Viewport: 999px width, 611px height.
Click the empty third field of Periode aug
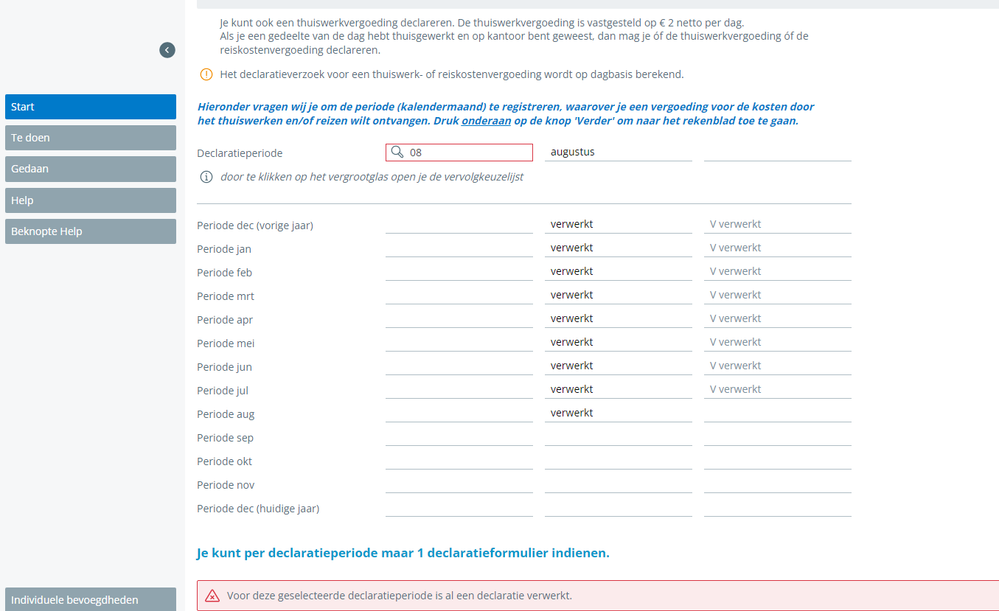[777, 413]
